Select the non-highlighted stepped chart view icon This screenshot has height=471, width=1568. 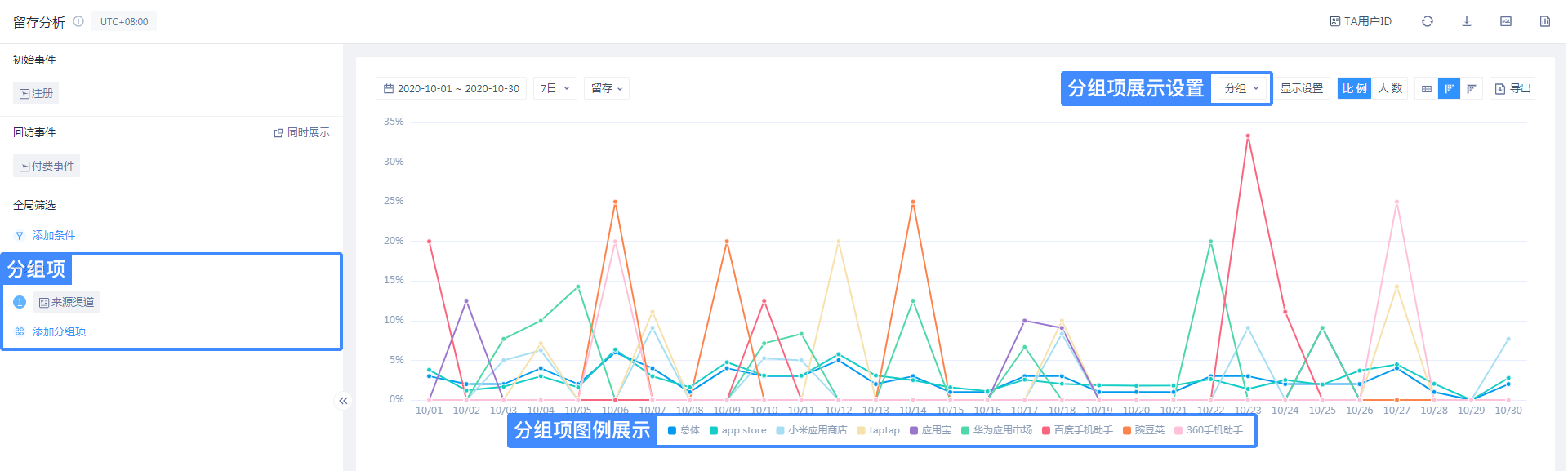pyautogui.click(x=1471, y=89)
